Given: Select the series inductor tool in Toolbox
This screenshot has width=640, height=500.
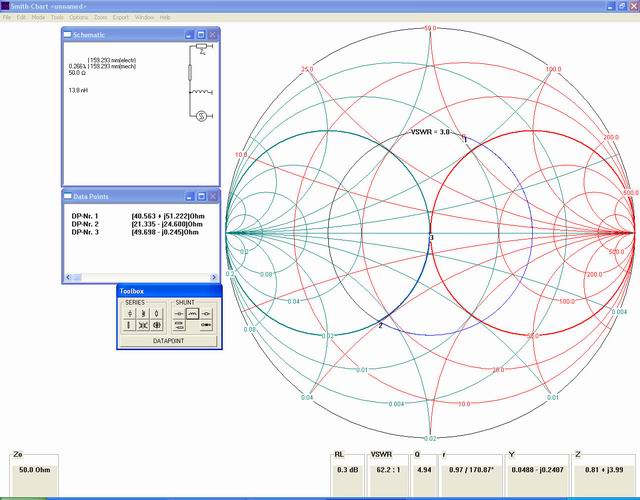Looking at the screenshot, I should pyautogui.click(x=143, y=313).
